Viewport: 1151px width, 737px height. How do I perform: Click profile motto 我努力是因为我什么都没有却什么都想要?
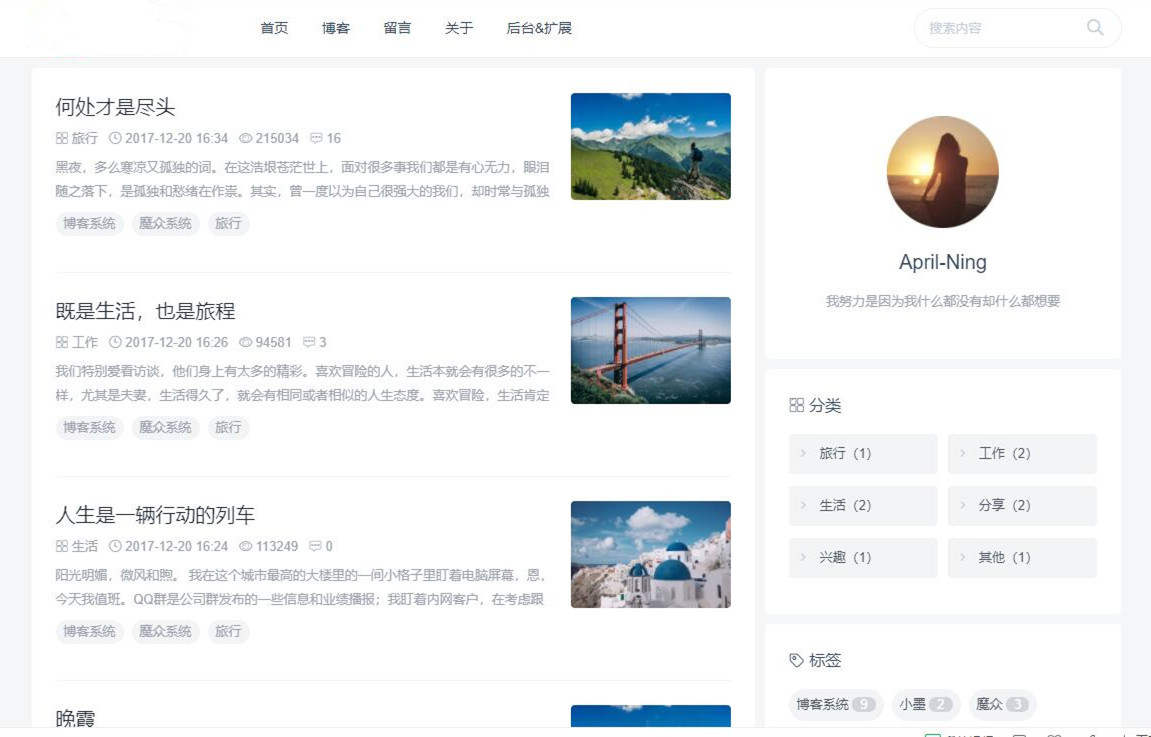click(x=943, y=301)
